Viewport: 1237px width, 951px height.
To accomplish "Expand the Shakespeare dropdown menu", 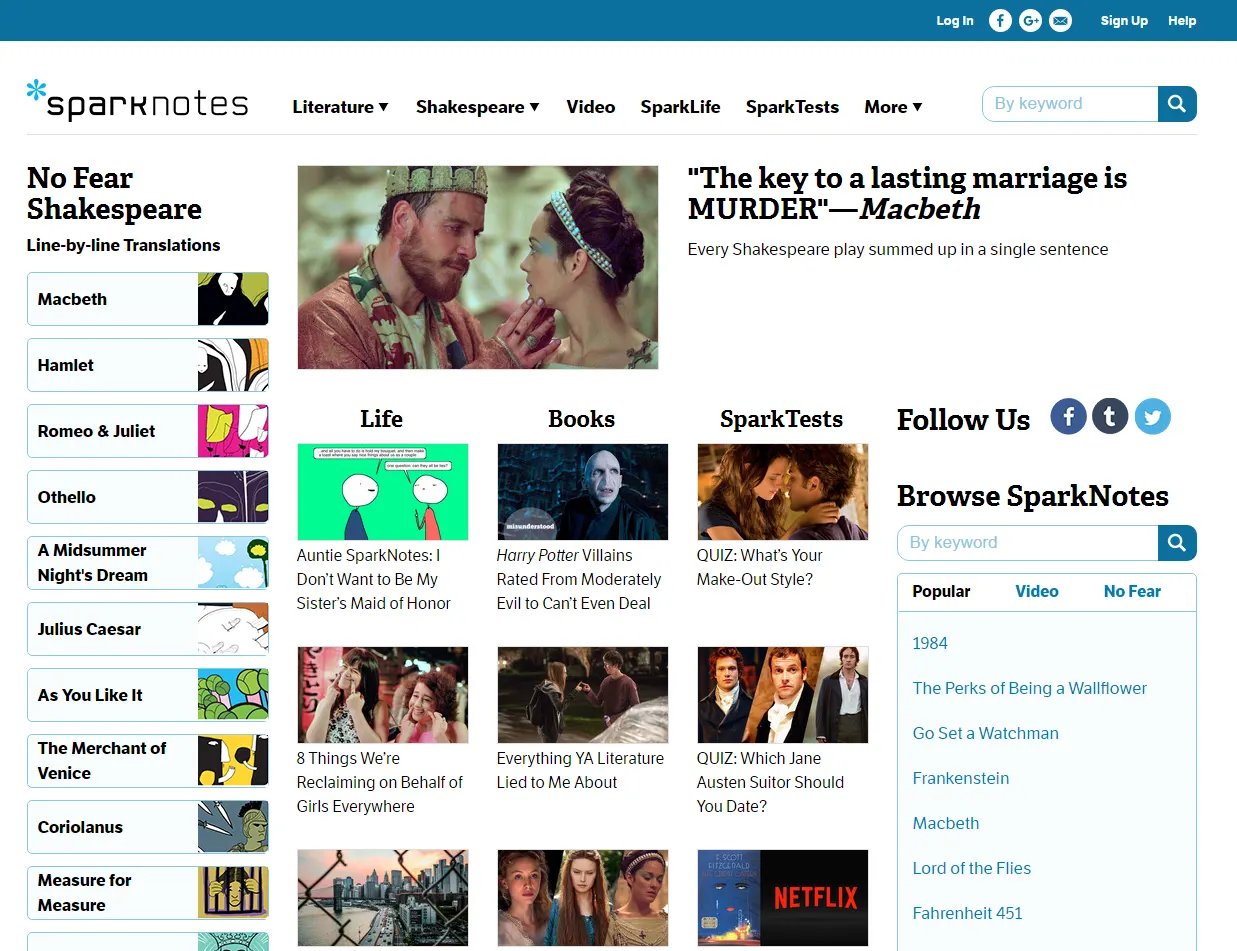I will click(477, 107).
